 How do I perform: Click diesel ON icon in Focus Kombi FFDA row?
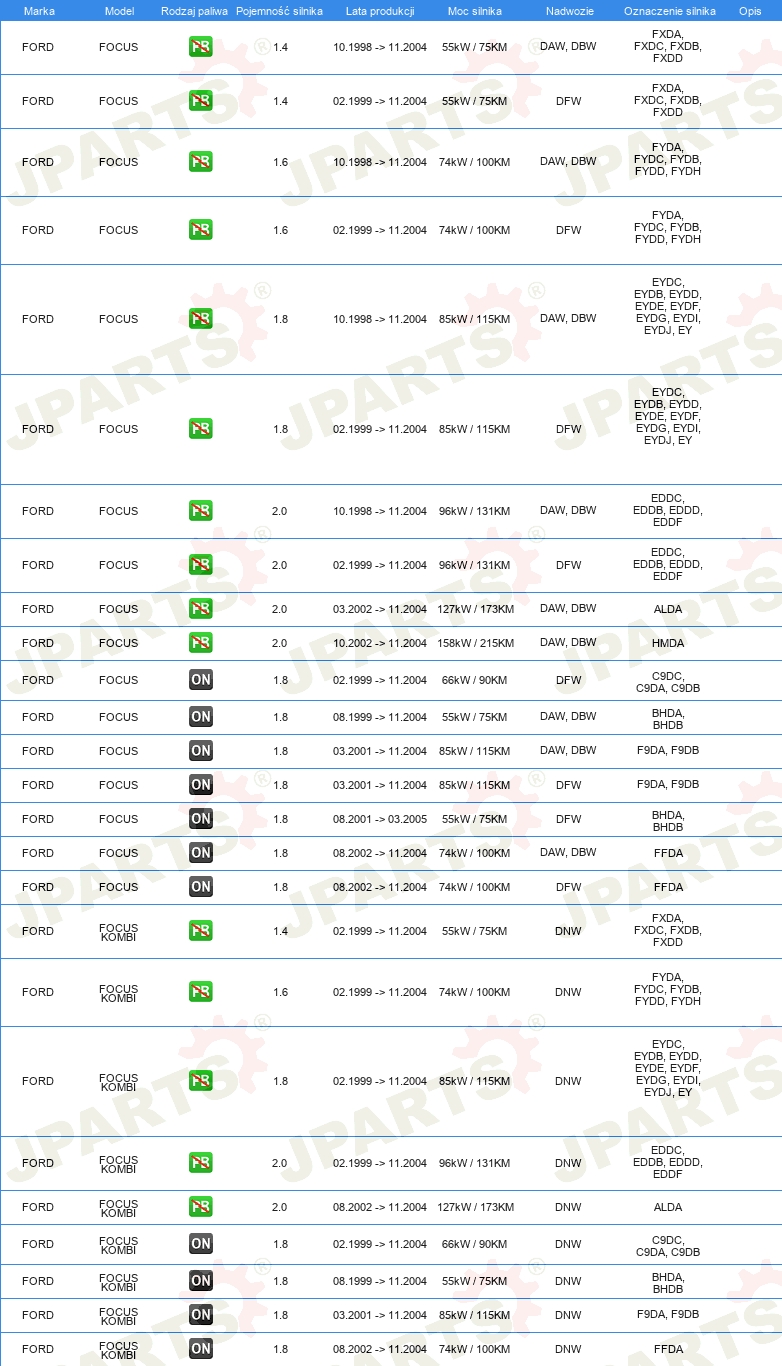coord(201,1349)
